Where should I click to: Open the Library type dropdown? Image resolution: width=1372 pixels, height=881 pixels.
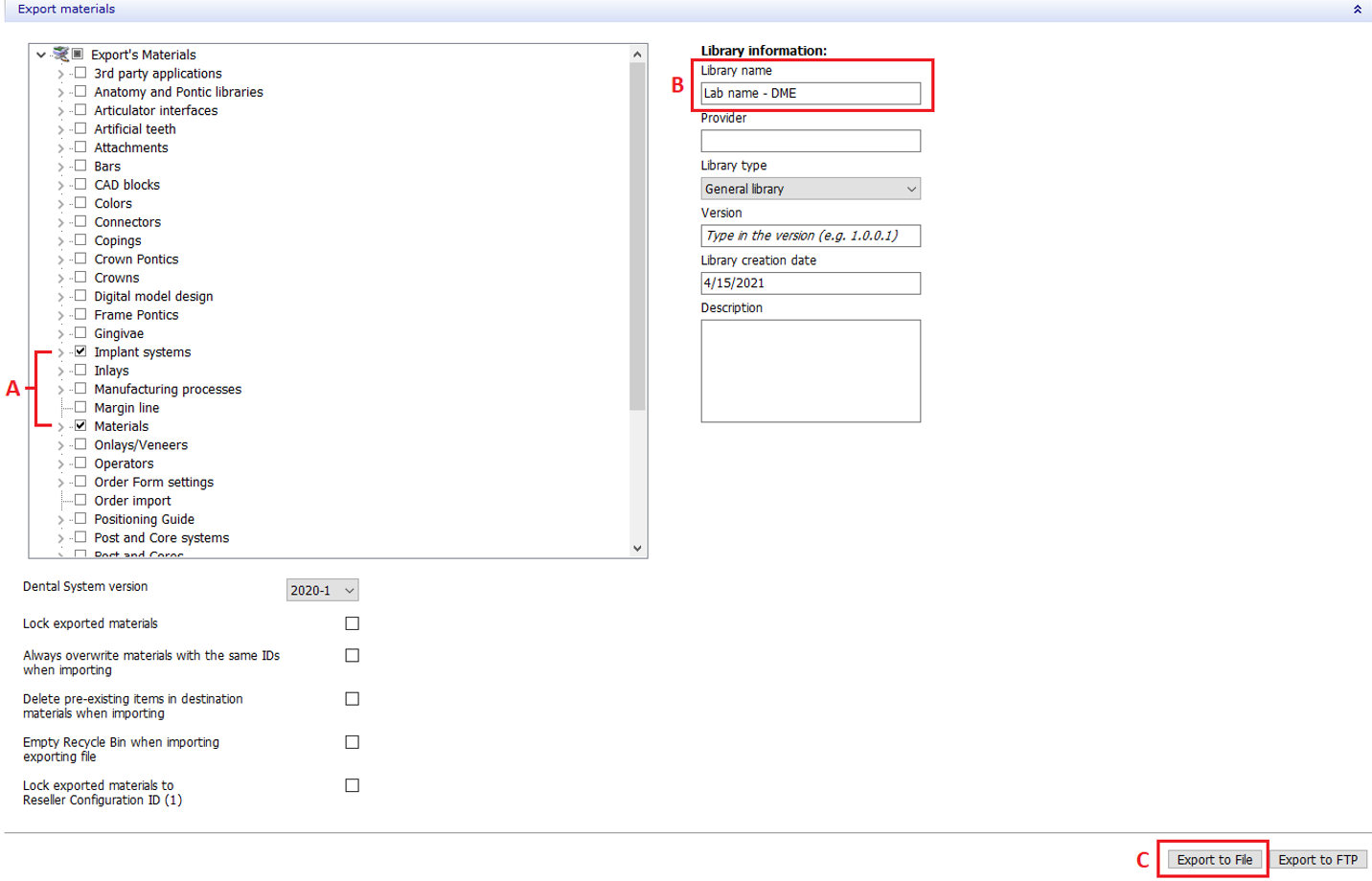coord(909,188)
